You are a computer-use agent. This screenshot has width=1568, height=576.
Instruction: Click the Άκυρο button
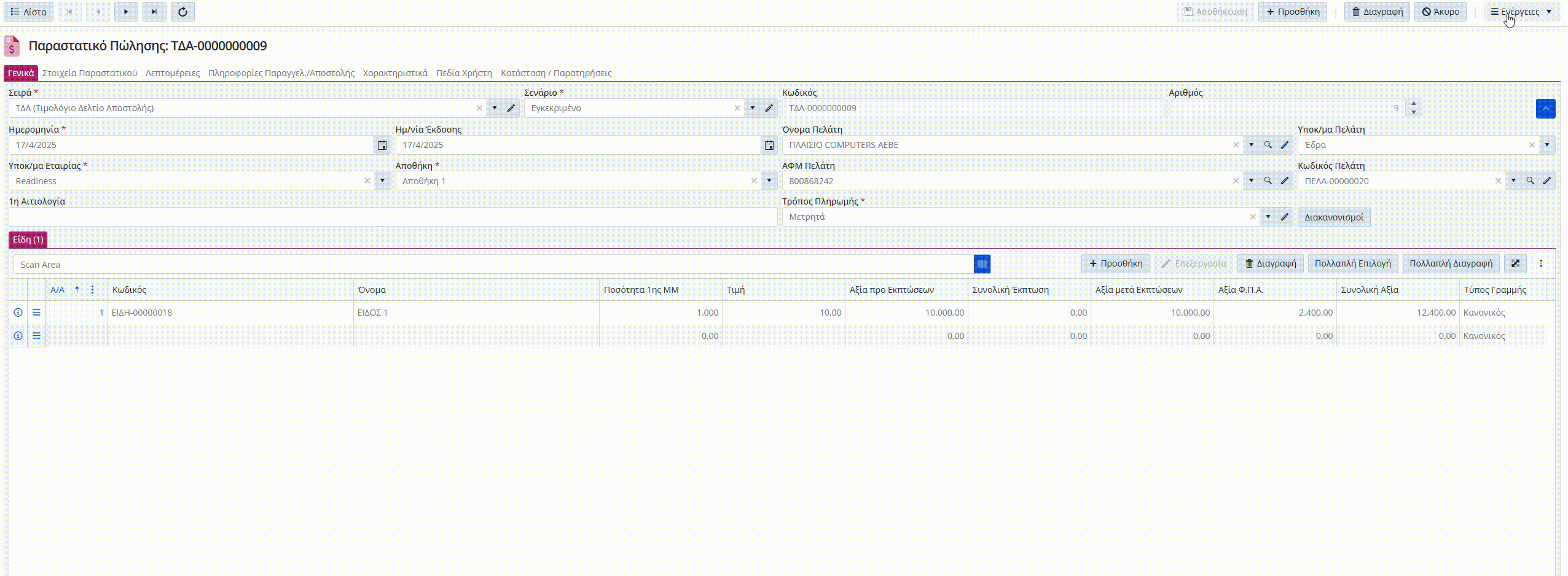click(1440, 12)
